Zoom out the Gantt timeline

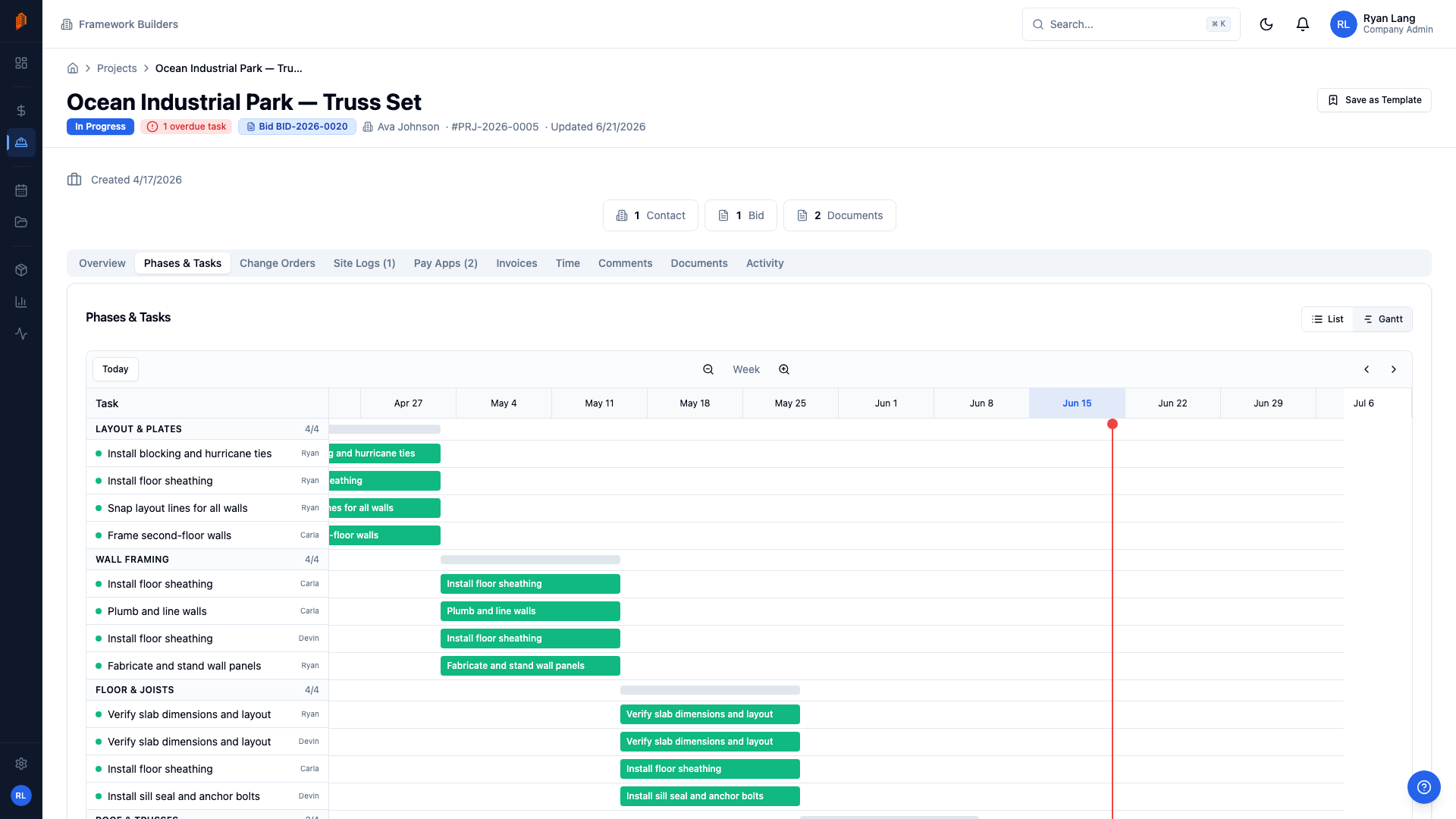708,369
